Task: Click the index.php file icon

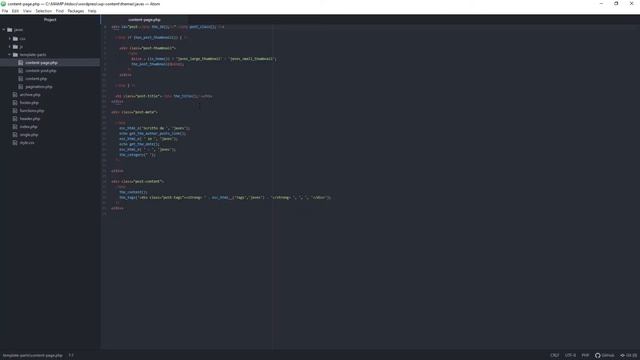Action: [15, 127]
